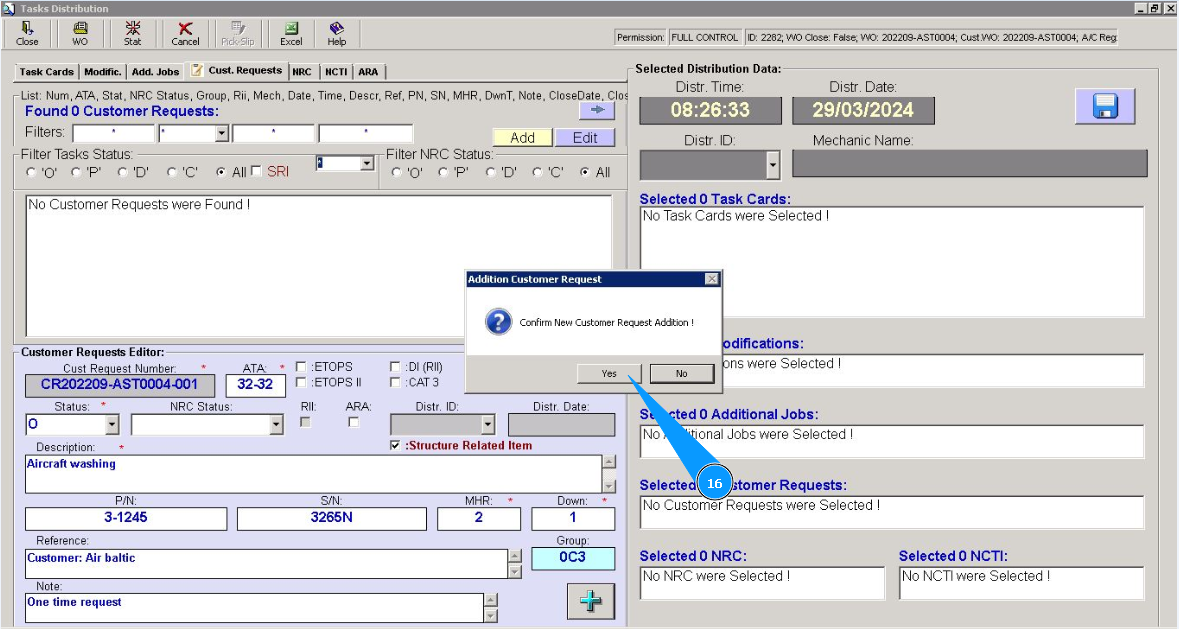Viewport: 1179px width, 629px height.
Task: Select 'D' in Filter NRC Status
Action: pos(490,172)
